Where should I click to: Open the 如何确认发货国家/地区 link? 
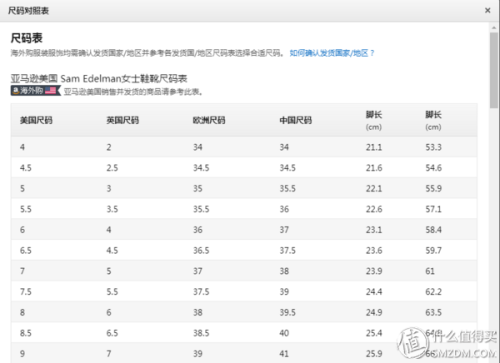[332, 53]
